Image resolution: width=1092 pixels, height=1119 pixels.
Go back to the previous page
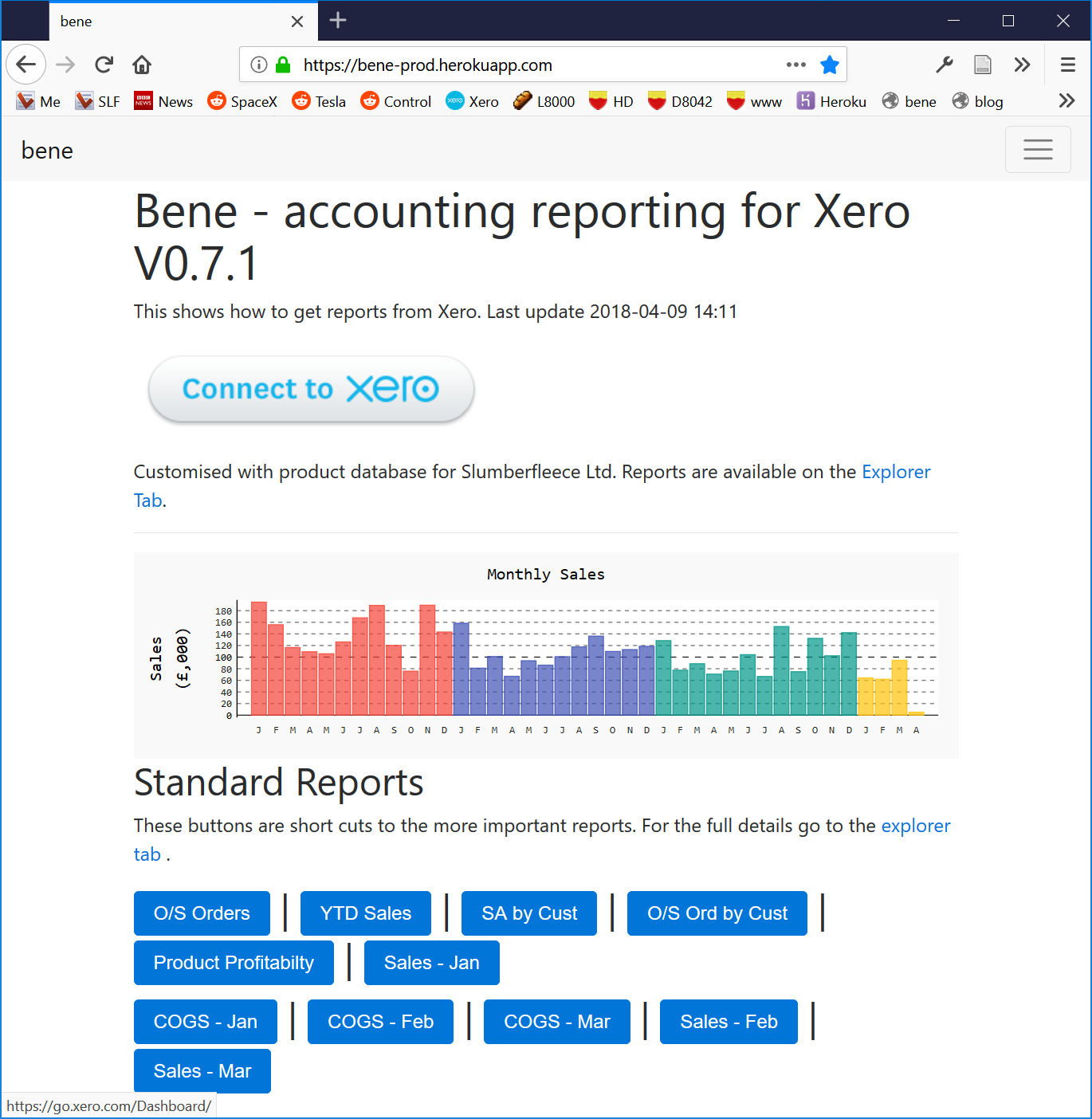click(26, 65)
